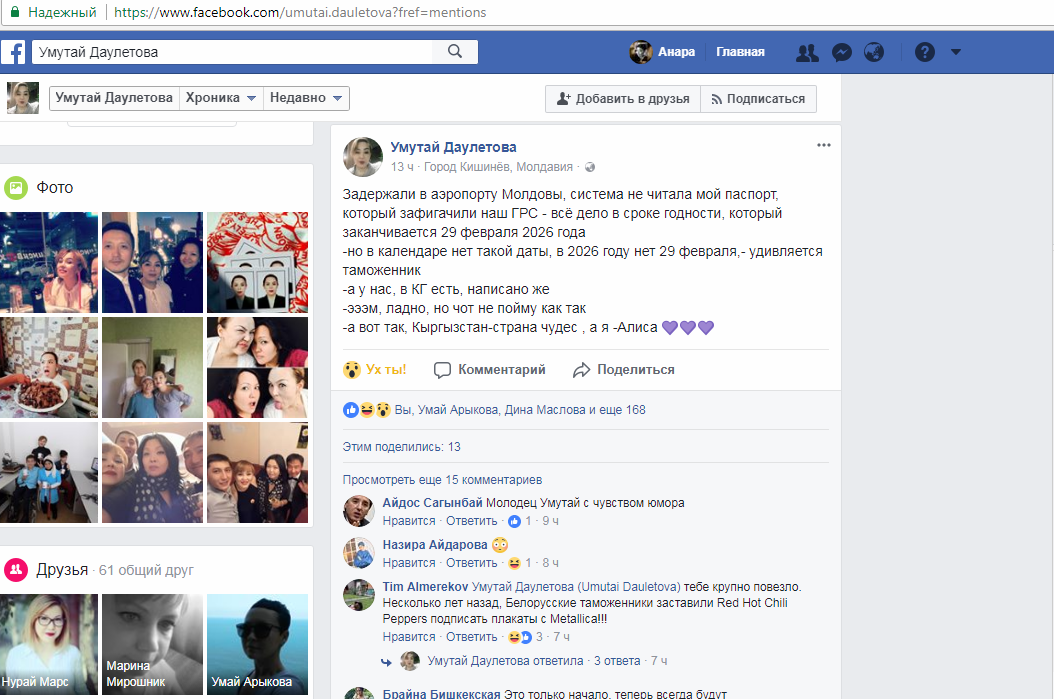Go to Главная in the top bar
Screen dimensions: 1054x699
(x=740, y=52)
